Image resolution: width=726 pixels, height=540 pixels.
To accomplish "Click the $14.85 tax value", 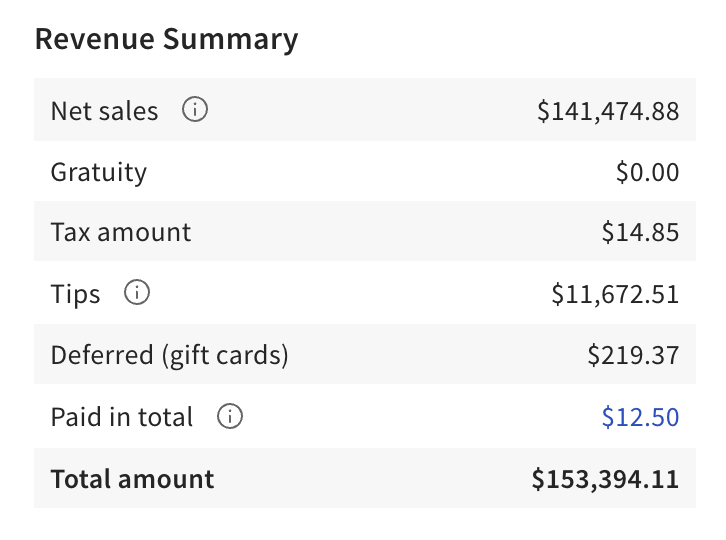I will 640,233.
